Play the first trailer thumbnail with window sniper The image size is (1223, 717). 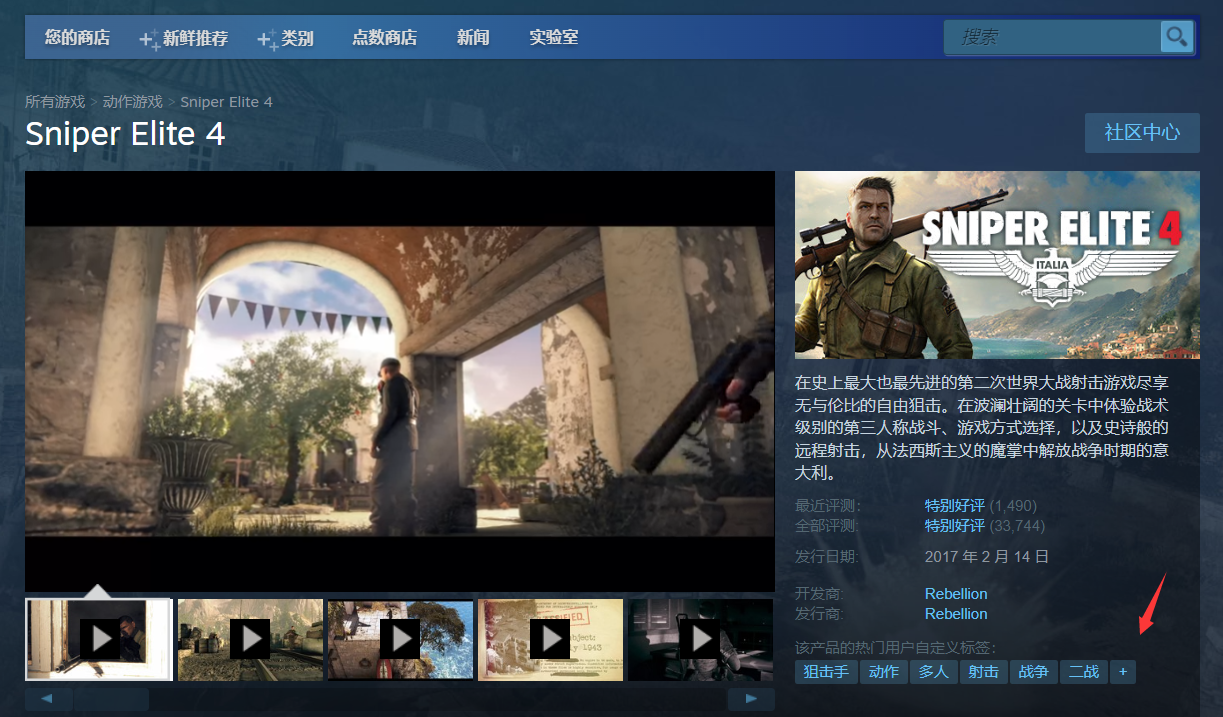(99, 639)
